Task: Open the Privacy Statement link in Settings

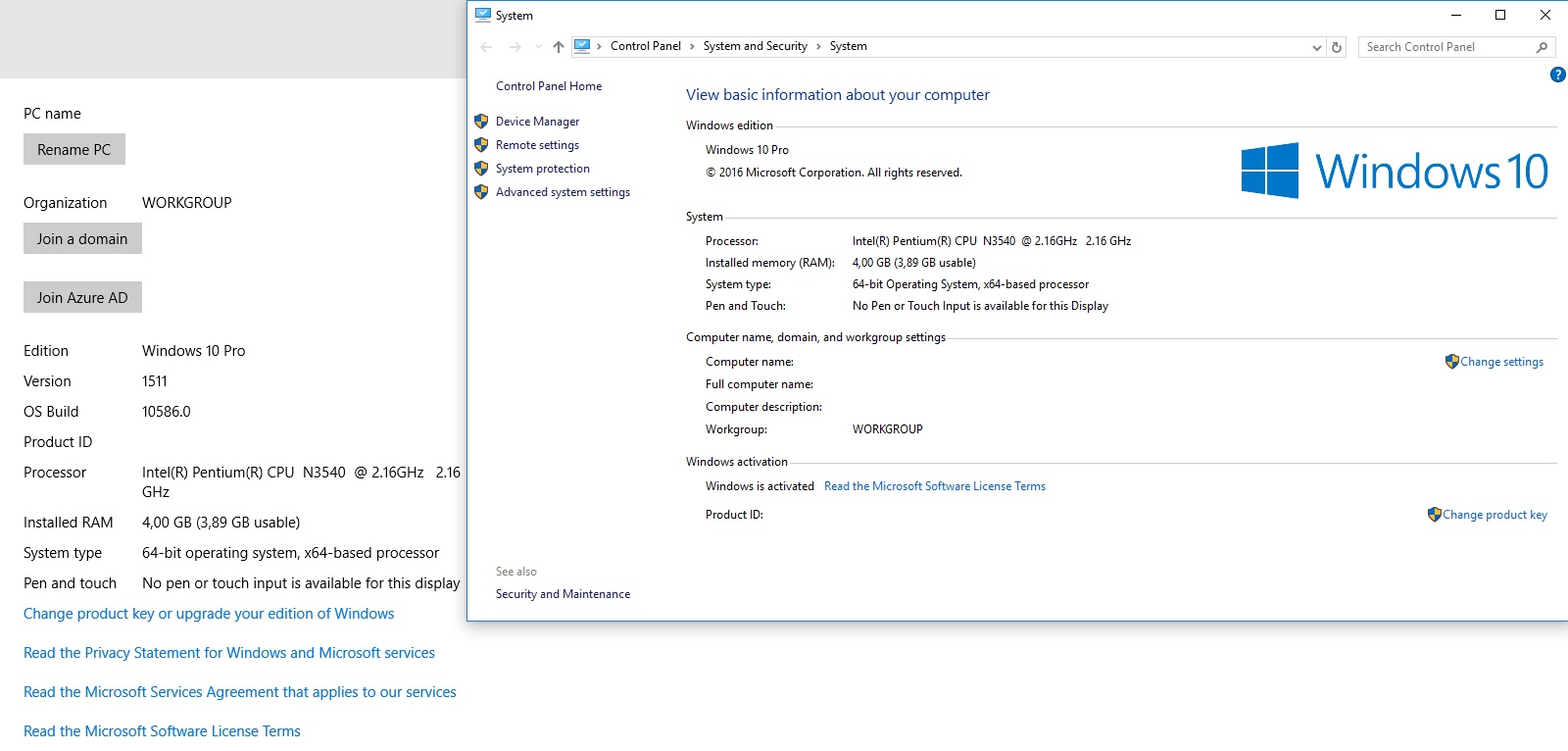Action: (x=229, y=653)
